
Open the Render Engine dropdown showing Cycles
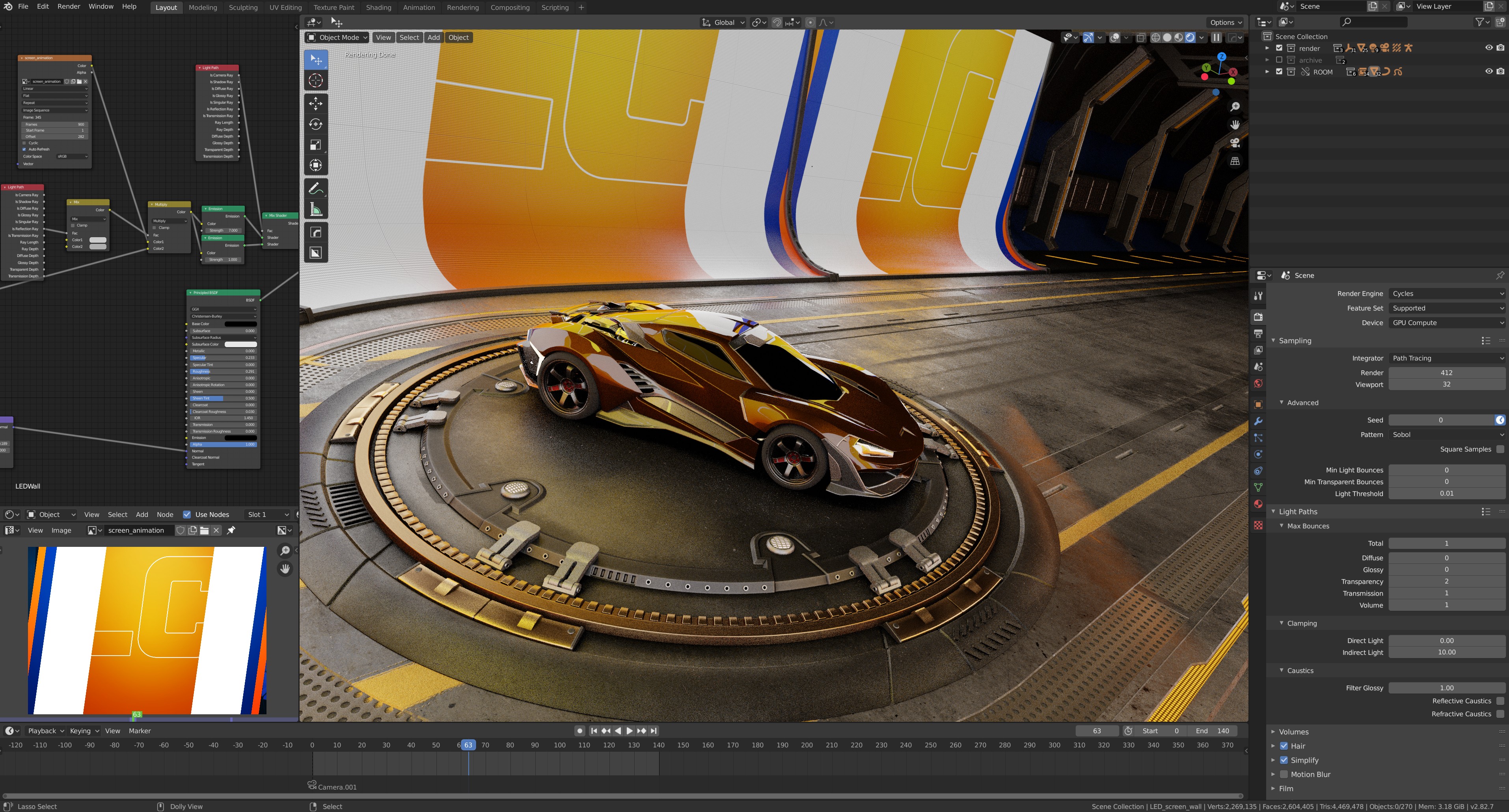point(1446,293)
